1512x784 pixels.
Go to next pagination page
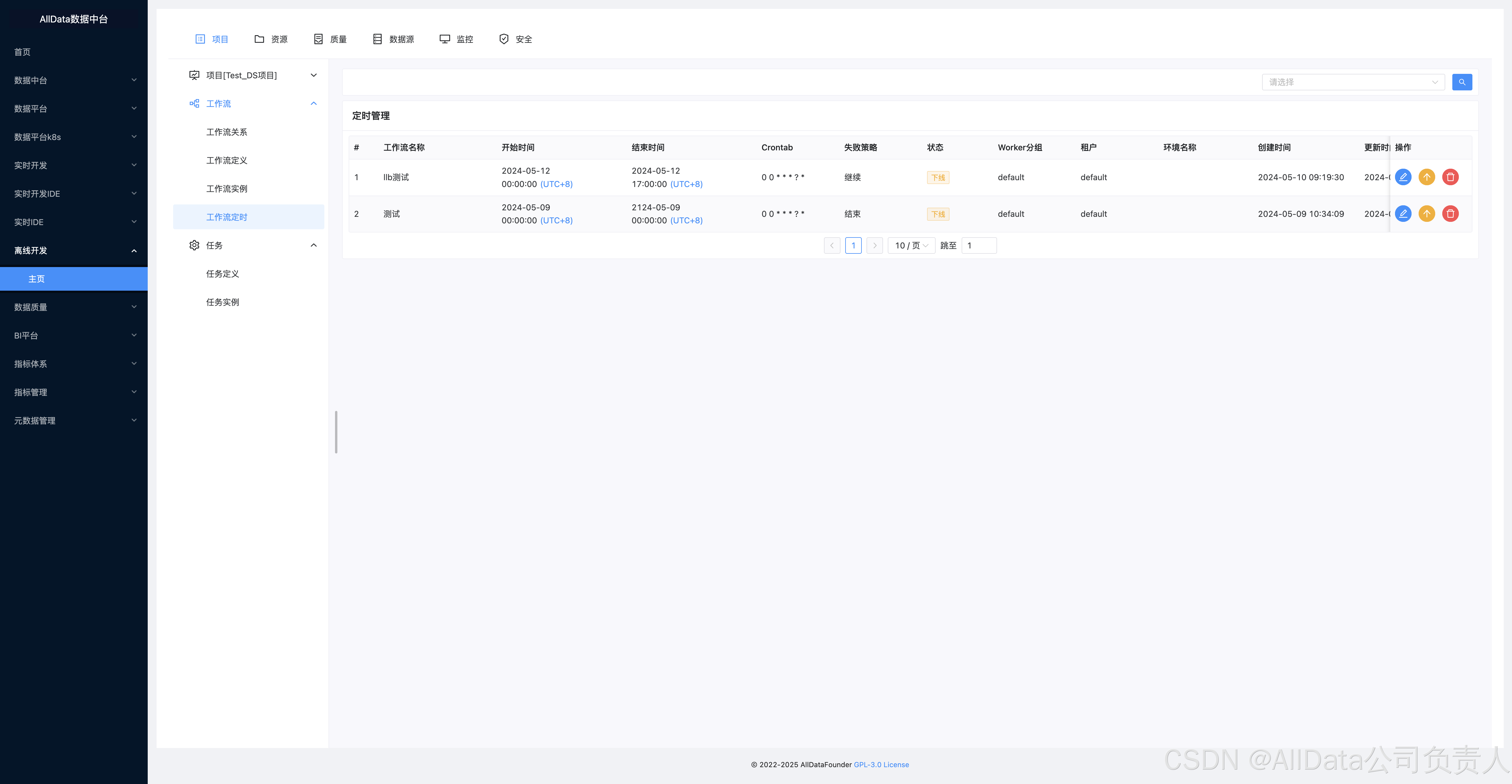pos(874,246)
